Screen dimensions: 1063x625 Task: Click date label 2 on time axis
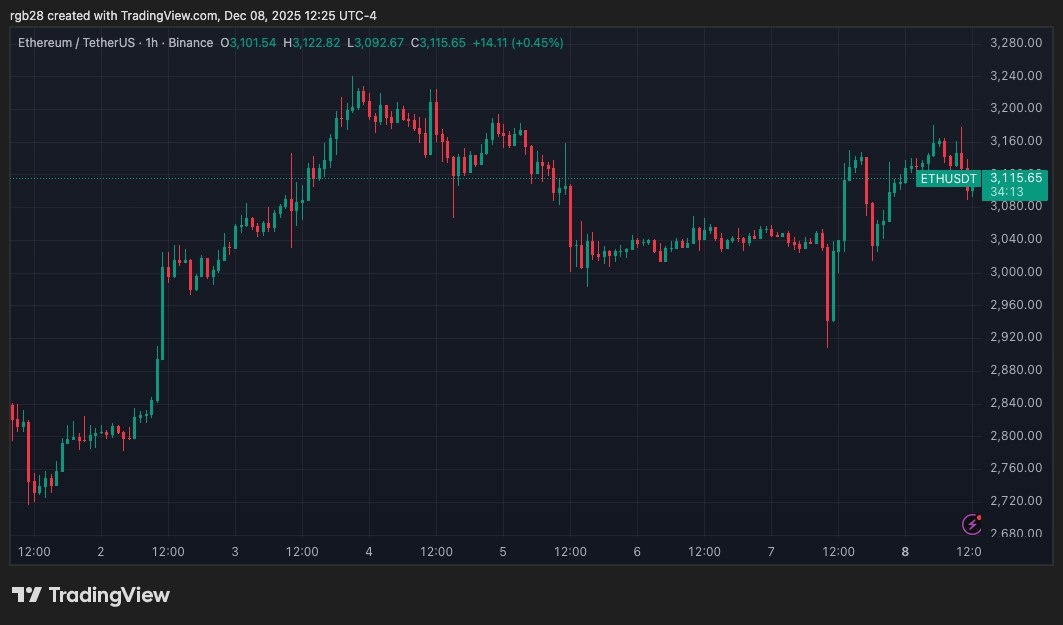[x=101, y=552]
